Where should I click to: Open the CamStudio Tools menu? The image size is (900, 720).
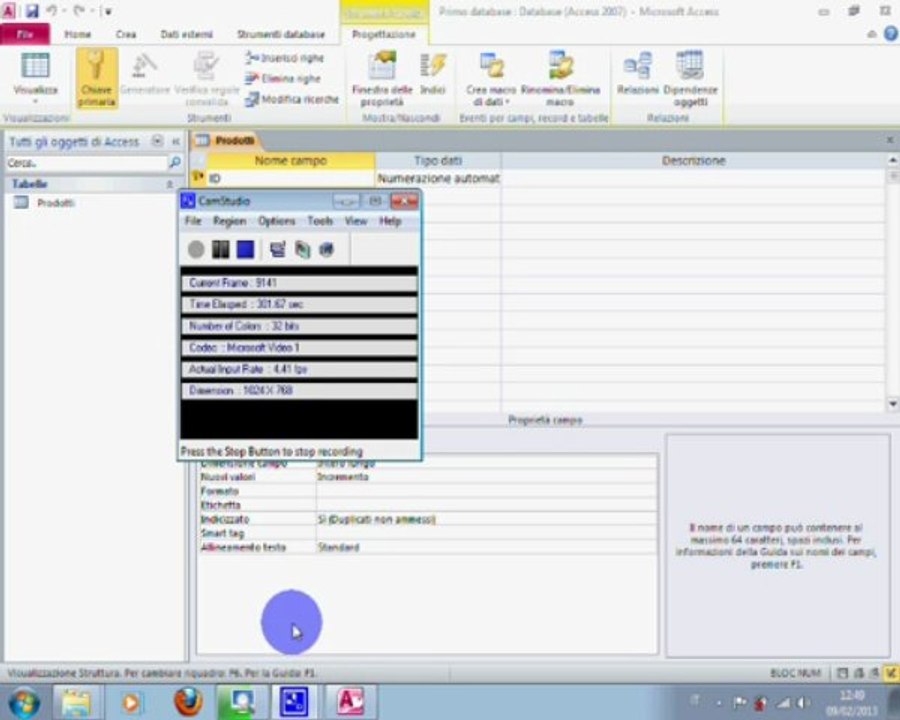click(320, 221)
